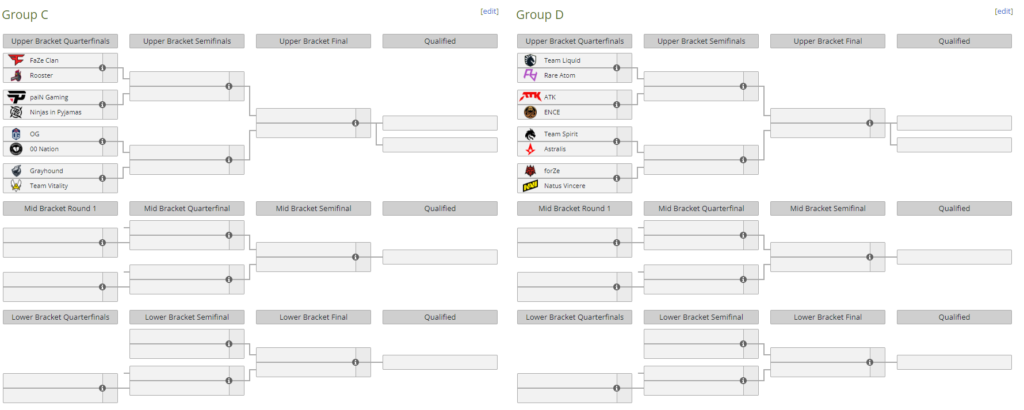Image resolution: width=1024 pixels, height=410 pixels.
Task: Click the paiN Gaming team logo
Action: (x=16, y=97)
